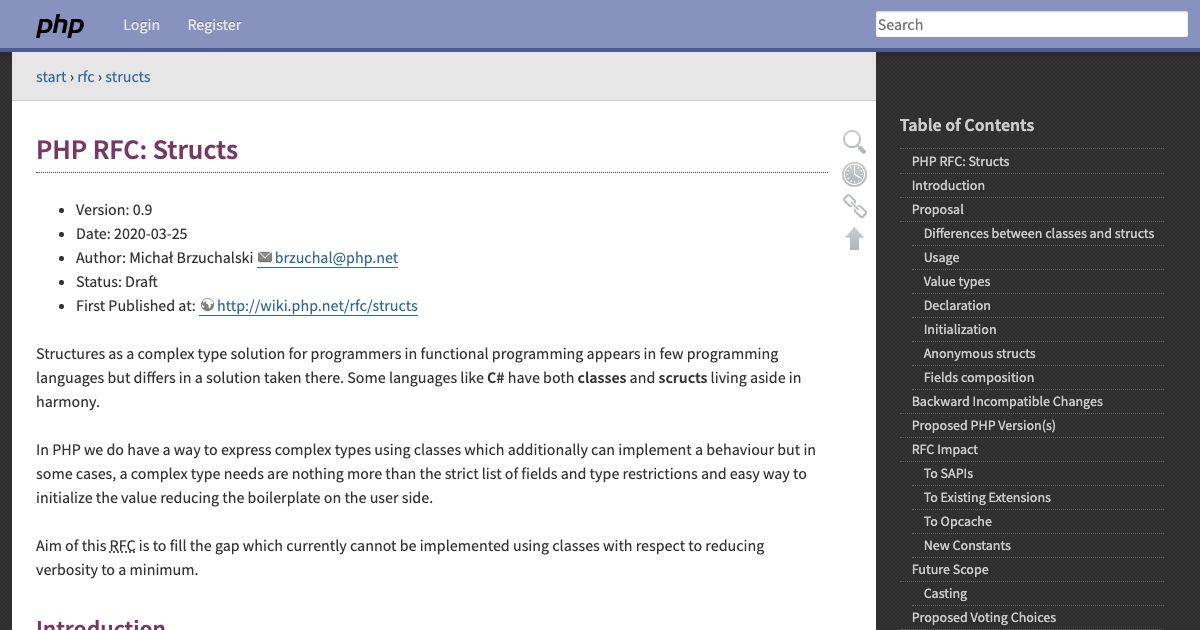The height and width of the screenshot is (630, 1200).
Task: Open the Register menu item
Action: point(214,24)
